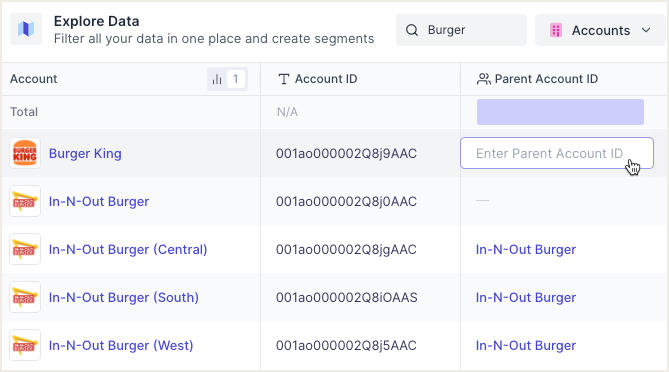Open the Accounts dropdown chevron

click(x=646, y=30)
